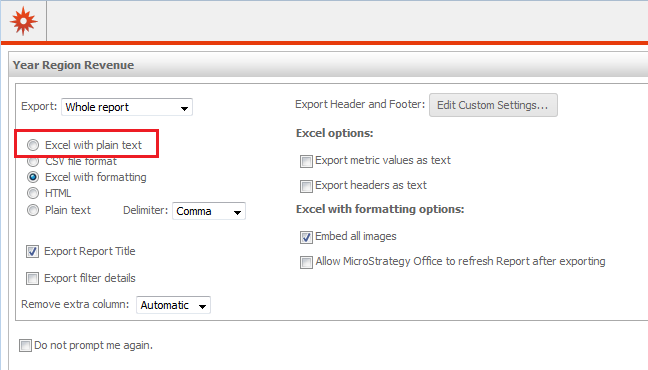Click Export Header and Footer label
The width and height of the screenshot is (648, 370).
360,104
